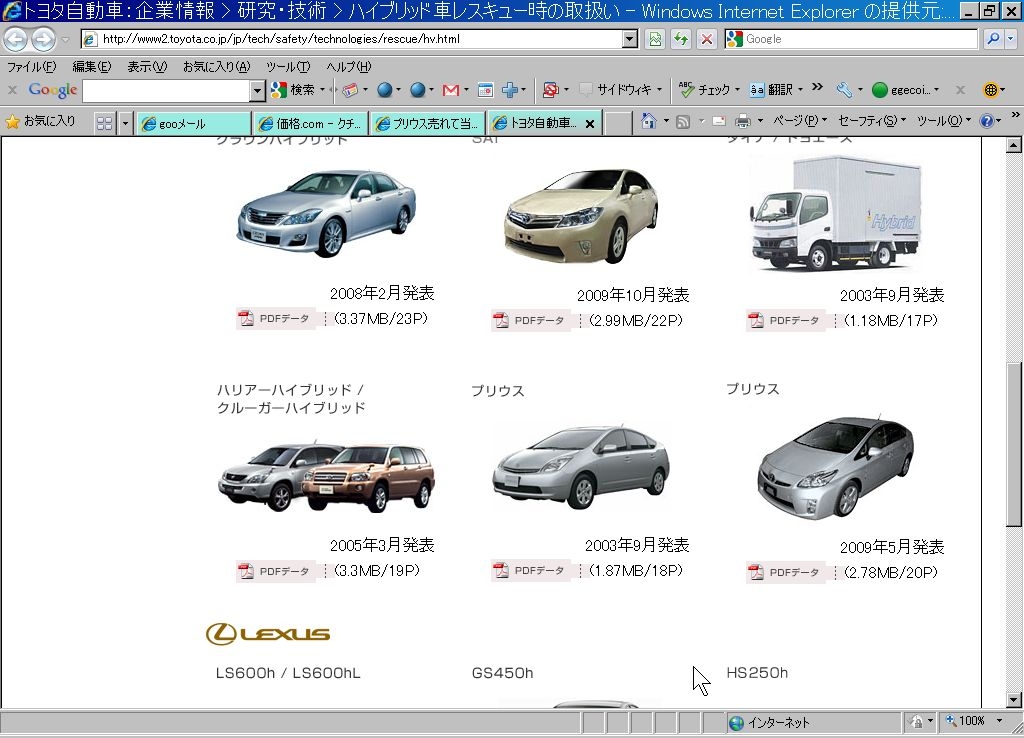Open a new blank tab

pyautogui.click(x=618, y=123)
